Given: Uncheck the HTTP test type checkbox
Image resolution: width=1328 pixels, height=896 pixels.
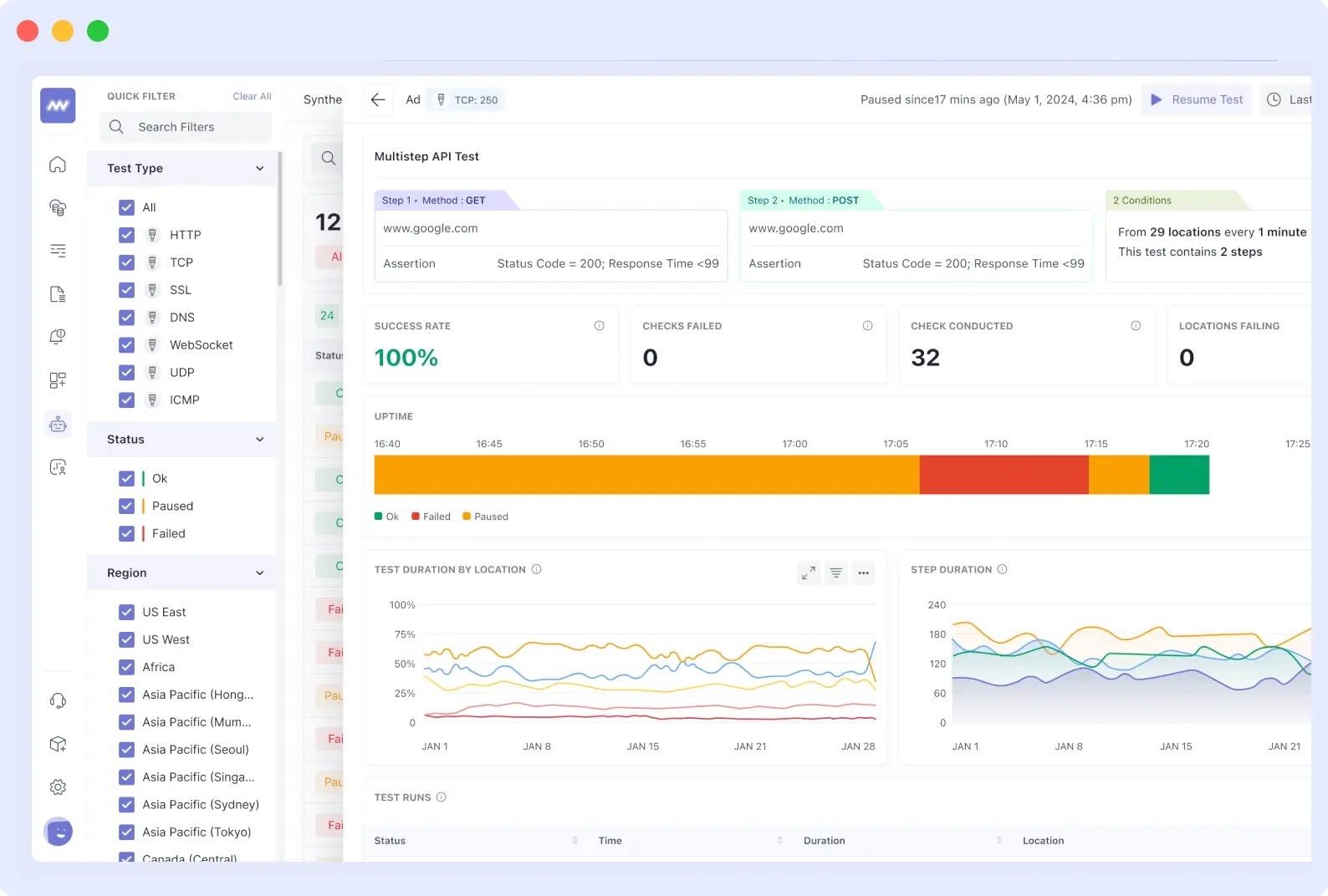Looking at the screenshot, I should (x=127, y=235).
